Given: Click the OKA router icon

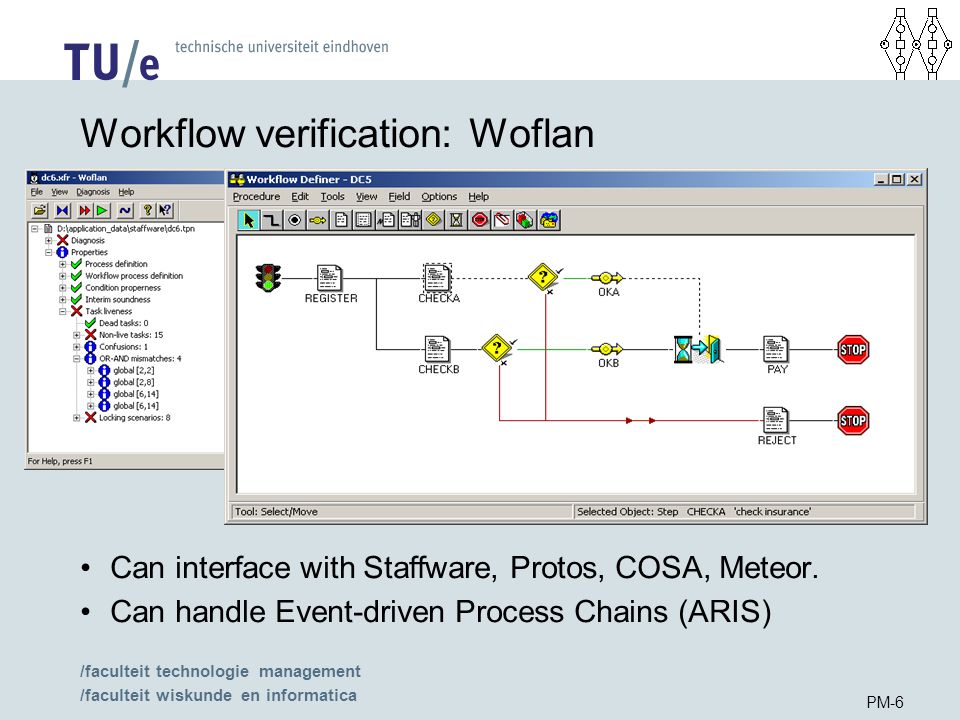Looking at the screenshot, I should pyautogui.click(x=607, y=278).
